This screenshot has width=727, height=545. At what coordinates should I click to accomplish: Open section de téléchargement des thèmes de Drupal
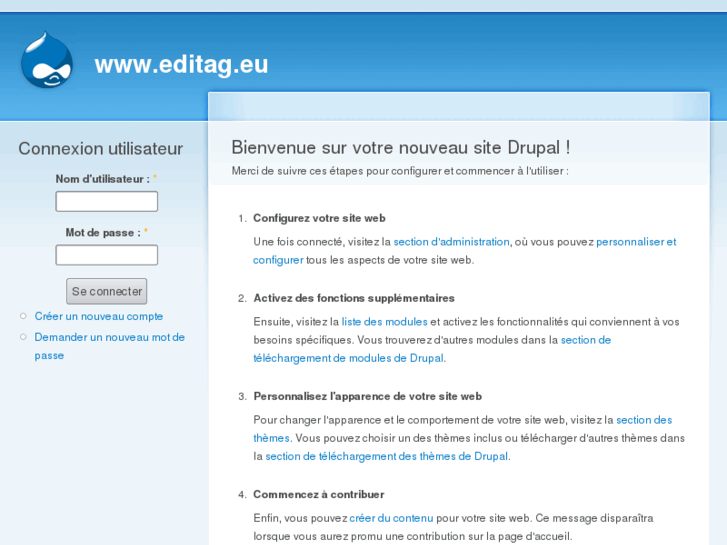click(387, 456)
